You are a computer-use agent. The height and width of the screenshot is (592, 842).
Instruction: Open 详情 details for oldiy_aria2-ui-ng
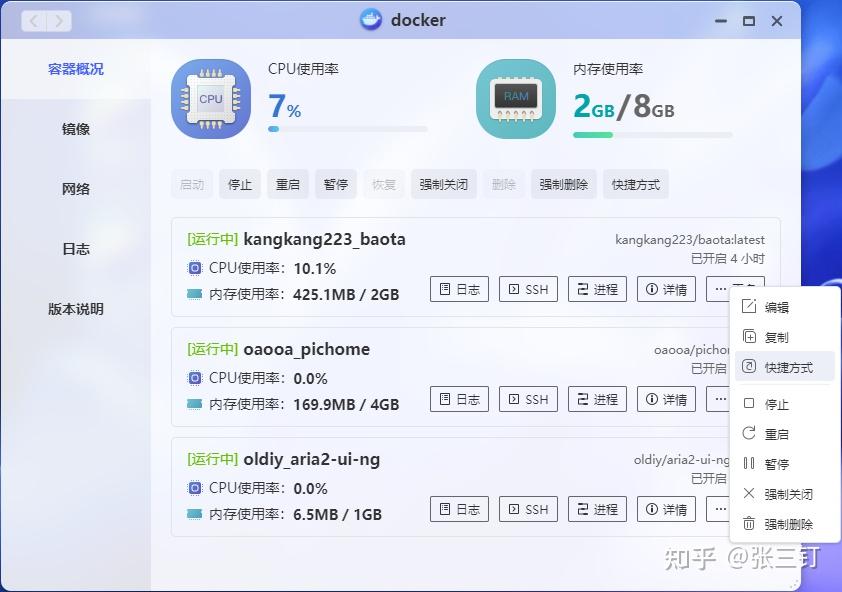[665, 509]
